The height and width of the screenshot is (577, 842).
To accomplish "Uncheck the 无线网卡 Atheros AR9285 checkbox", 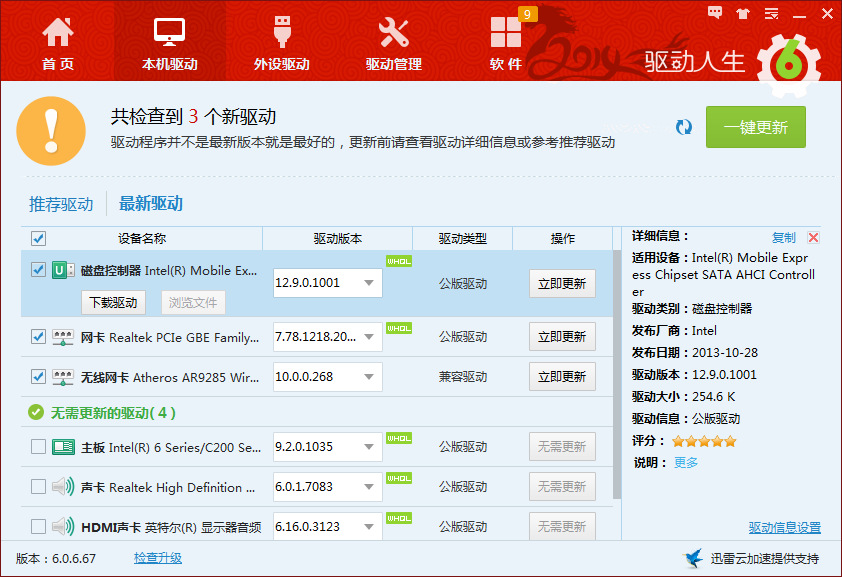I will (38, 377).
